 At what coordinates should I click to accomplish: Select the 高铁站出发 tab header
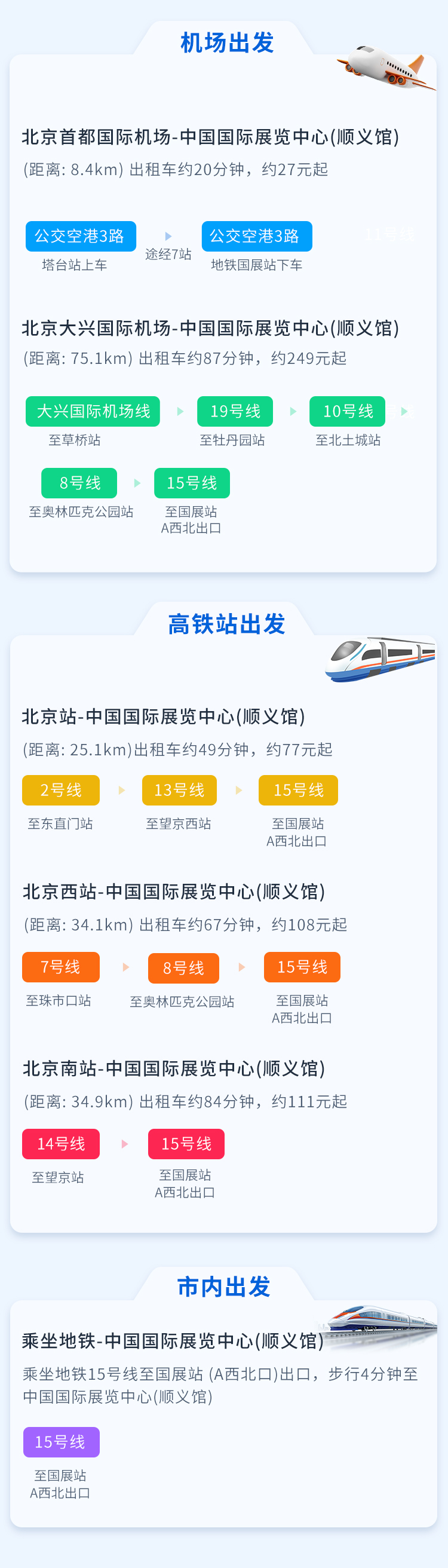pos(226,624)
